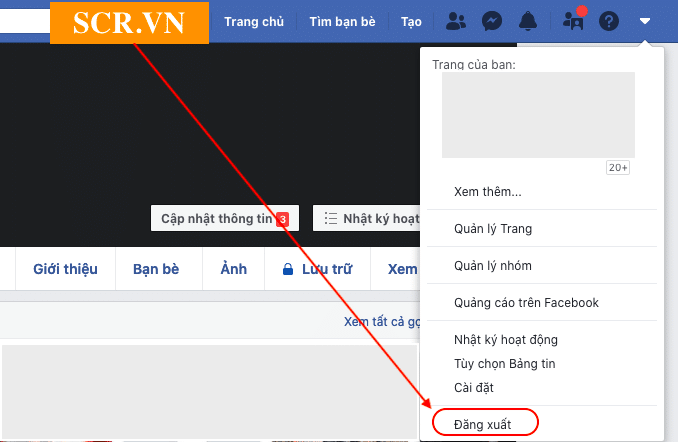This screenshot has width=678, height=442.
Task: Click Xem tất cả link
Action: (382, 322)
